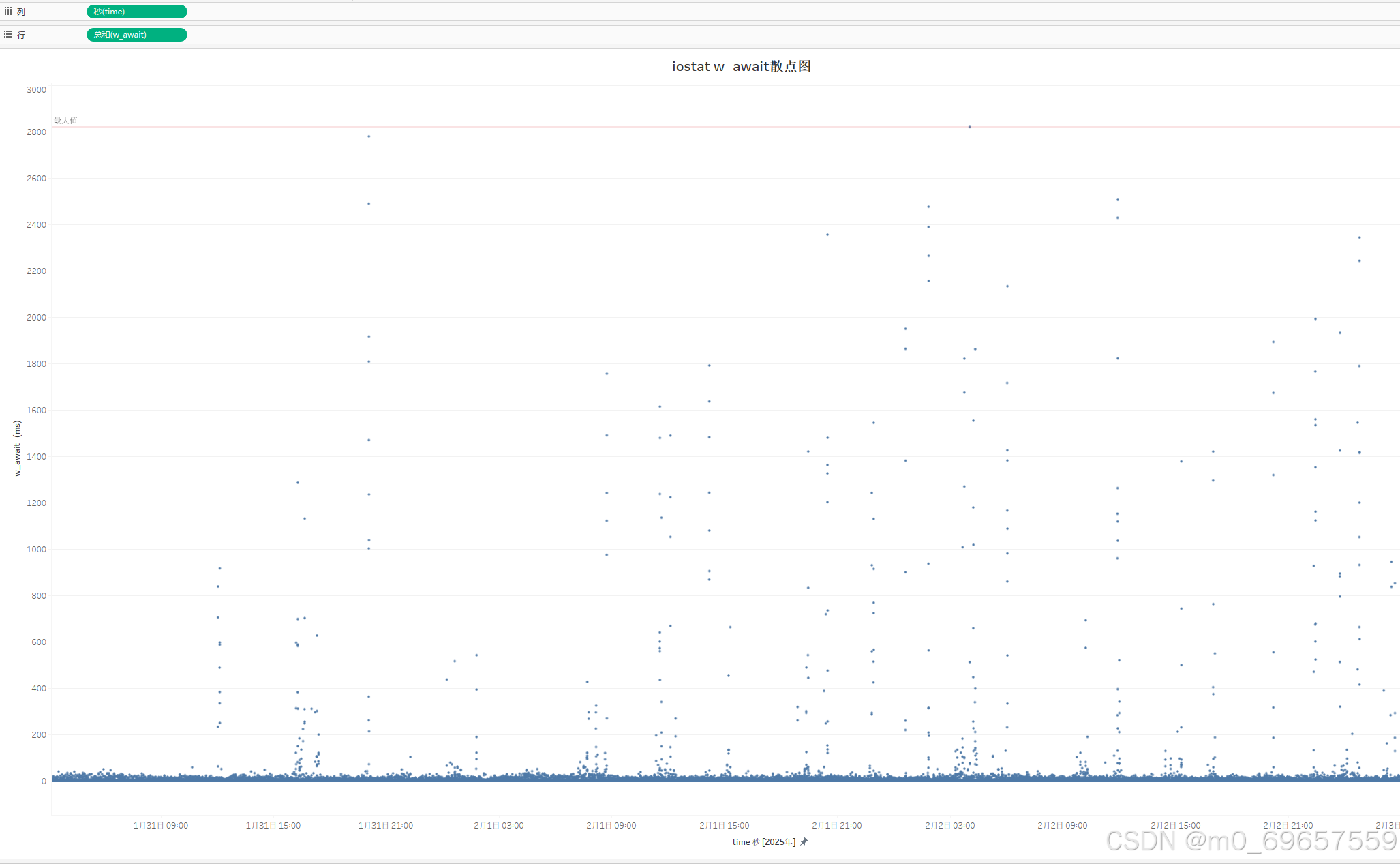Click the chart title iostat w_await散点图
The height and width of the screenshot is (864, 1400).
741,66
